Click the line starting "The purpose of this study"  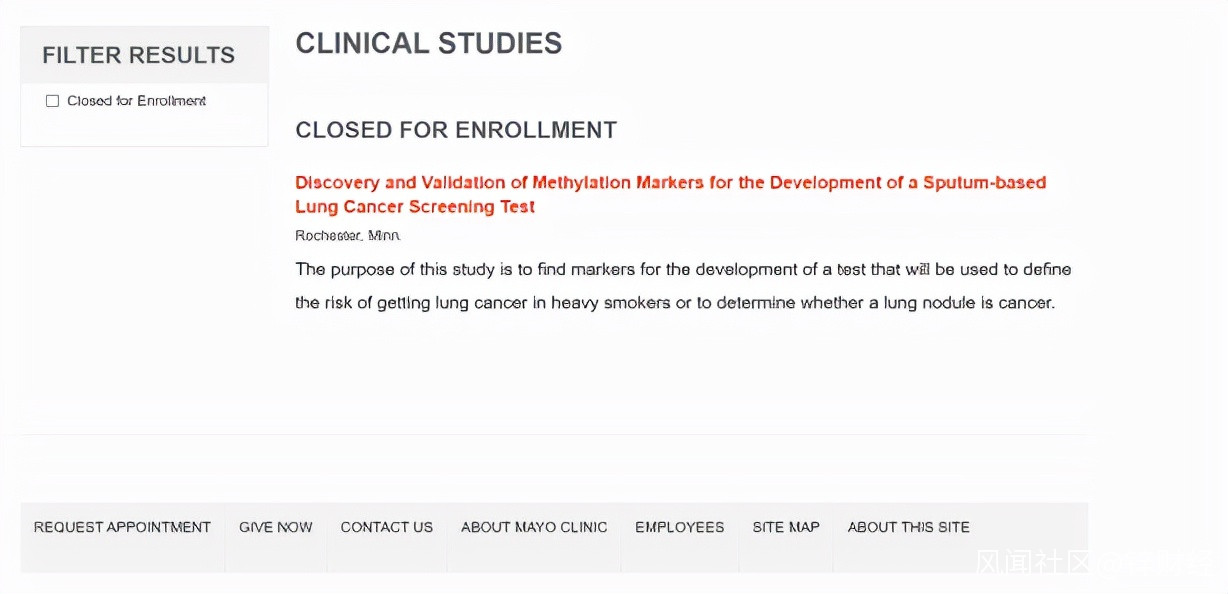[683, 269]
